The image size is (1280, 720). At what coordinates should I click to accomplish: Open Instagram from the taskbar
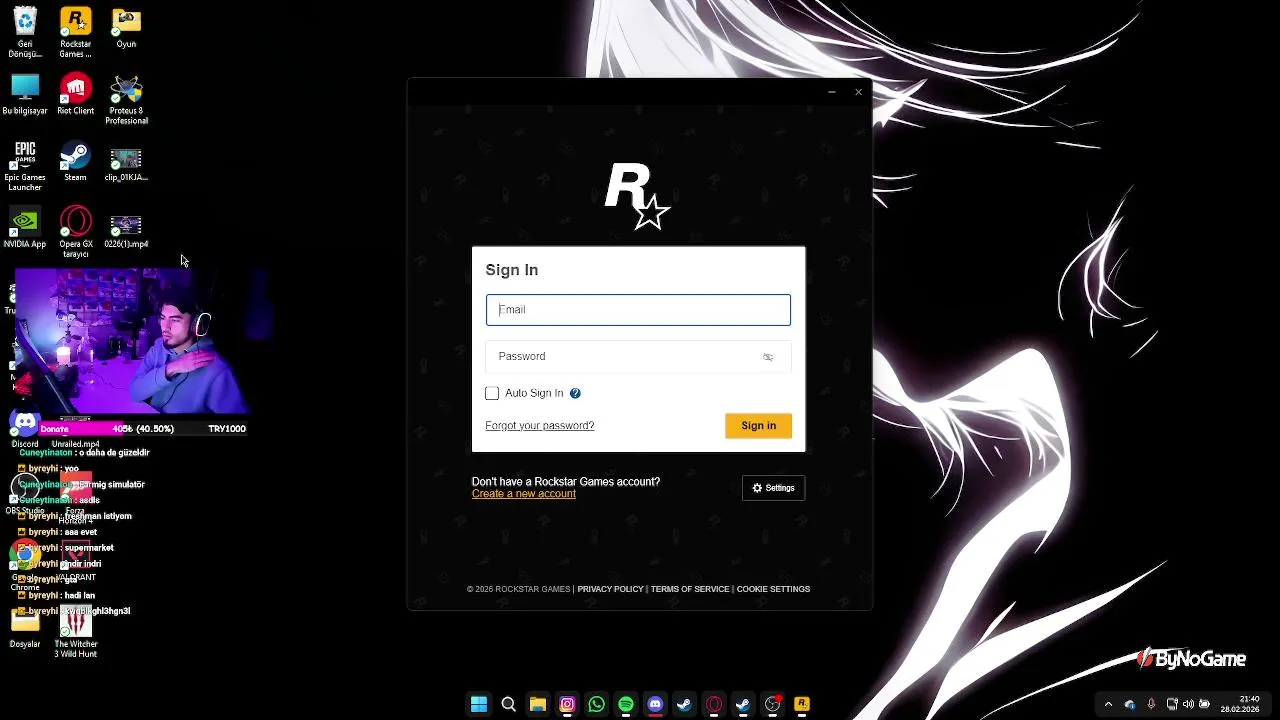pyautogui.click(x=567, y=705)
